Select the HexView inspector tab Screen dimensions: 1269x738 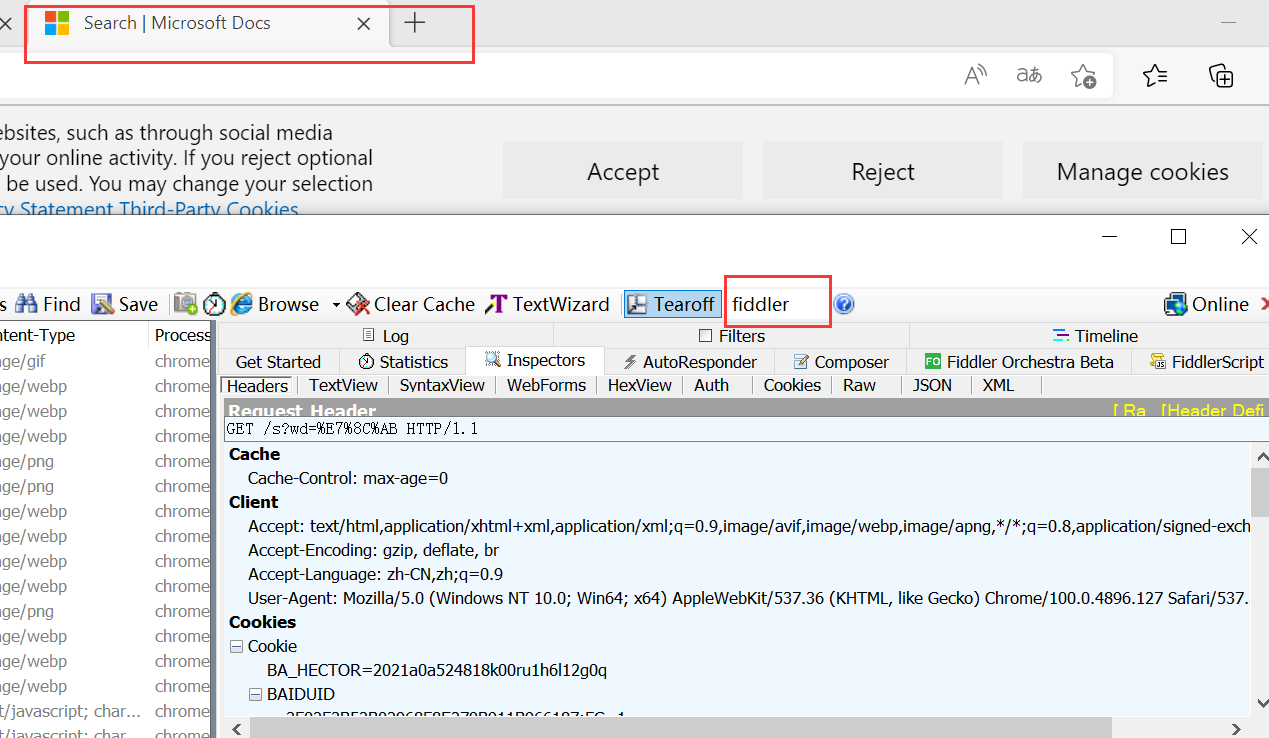[x=640, y=385]
